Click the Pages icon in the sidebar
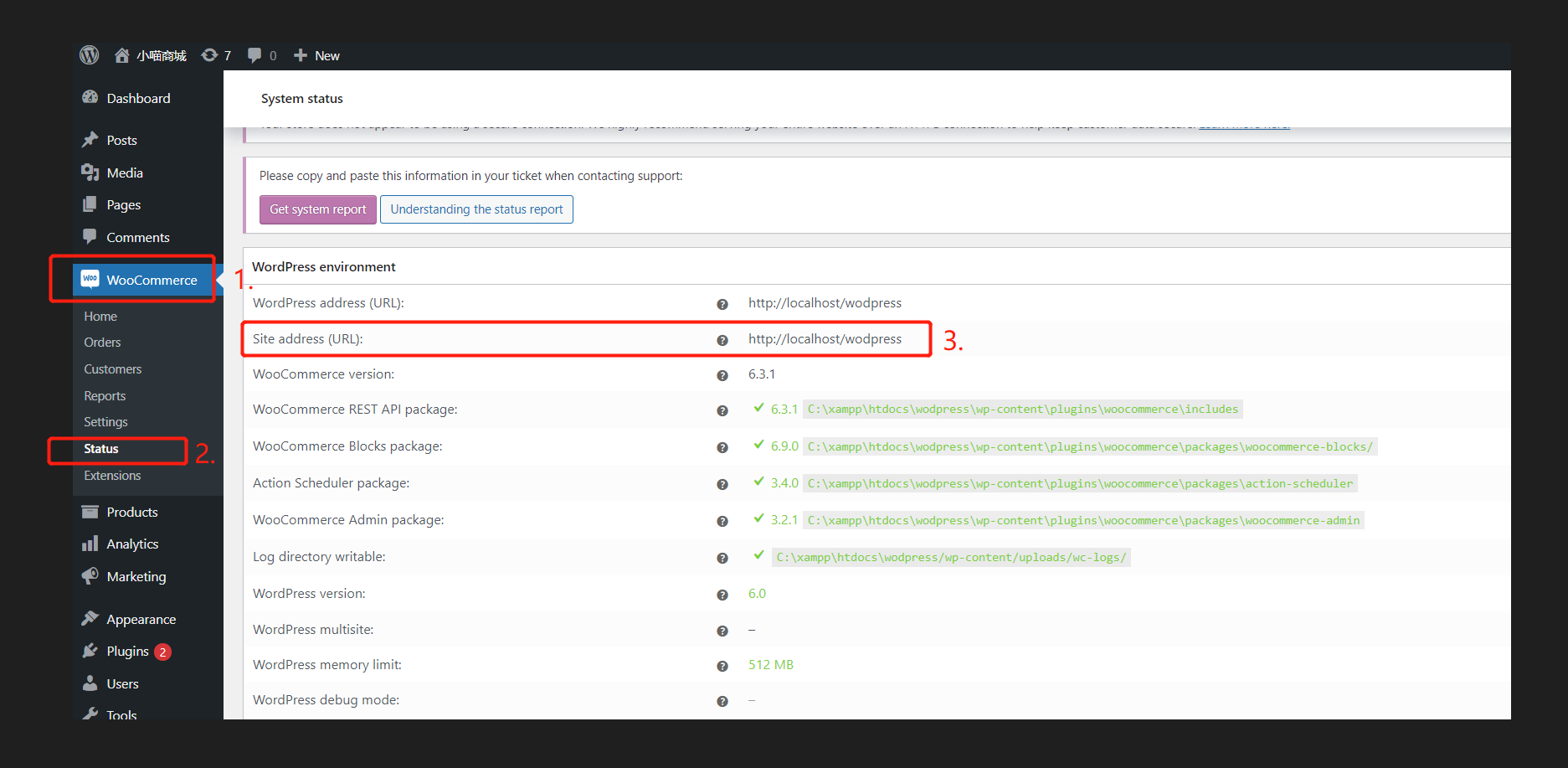Image resolution: width=1568 pixels, height=768 pixels. point(90,204)
